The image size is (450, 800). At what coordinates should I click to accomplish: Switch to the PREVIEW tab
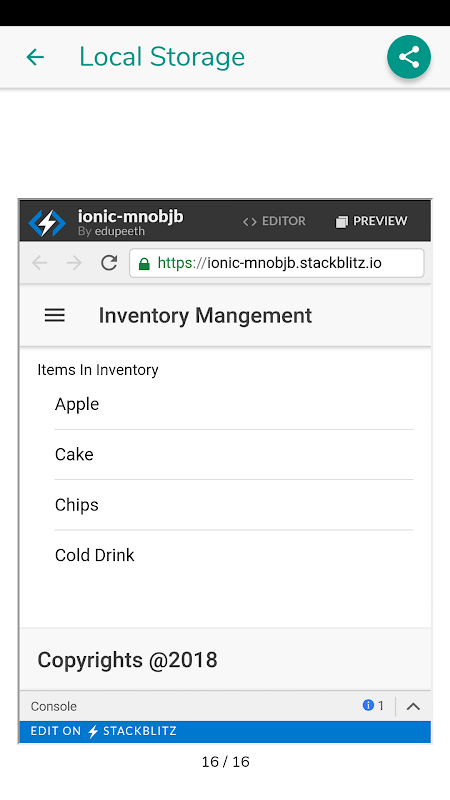[371, 221]
